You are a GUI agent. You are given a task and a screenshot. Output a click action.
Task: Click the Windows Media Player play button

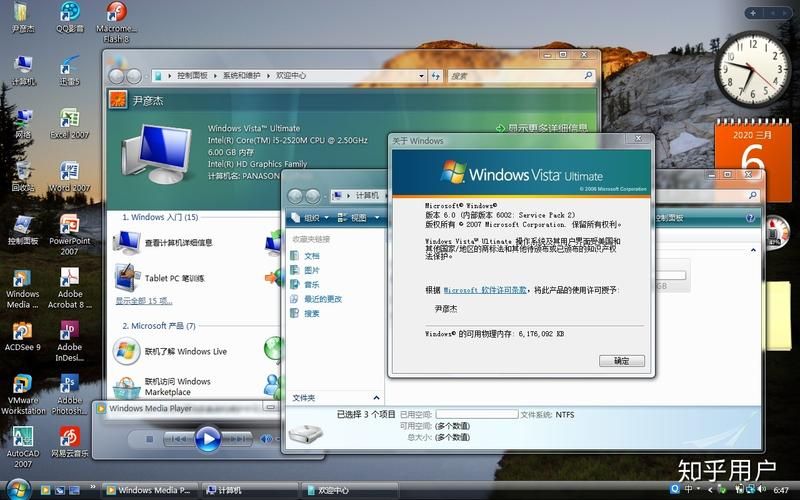[207, 438]
